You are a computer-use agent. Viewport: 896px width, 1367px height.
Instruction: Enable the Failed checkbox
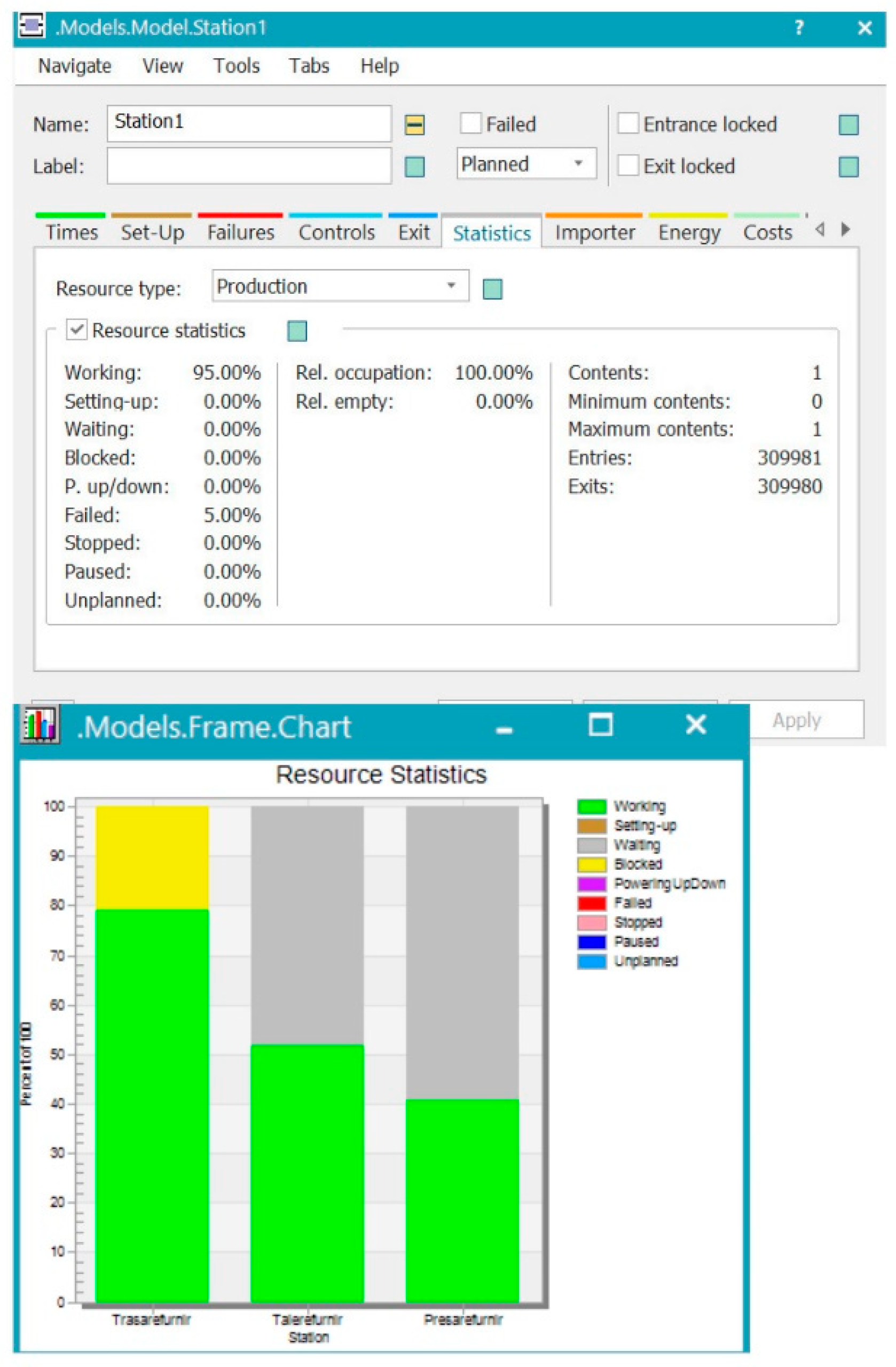[470, 123]
